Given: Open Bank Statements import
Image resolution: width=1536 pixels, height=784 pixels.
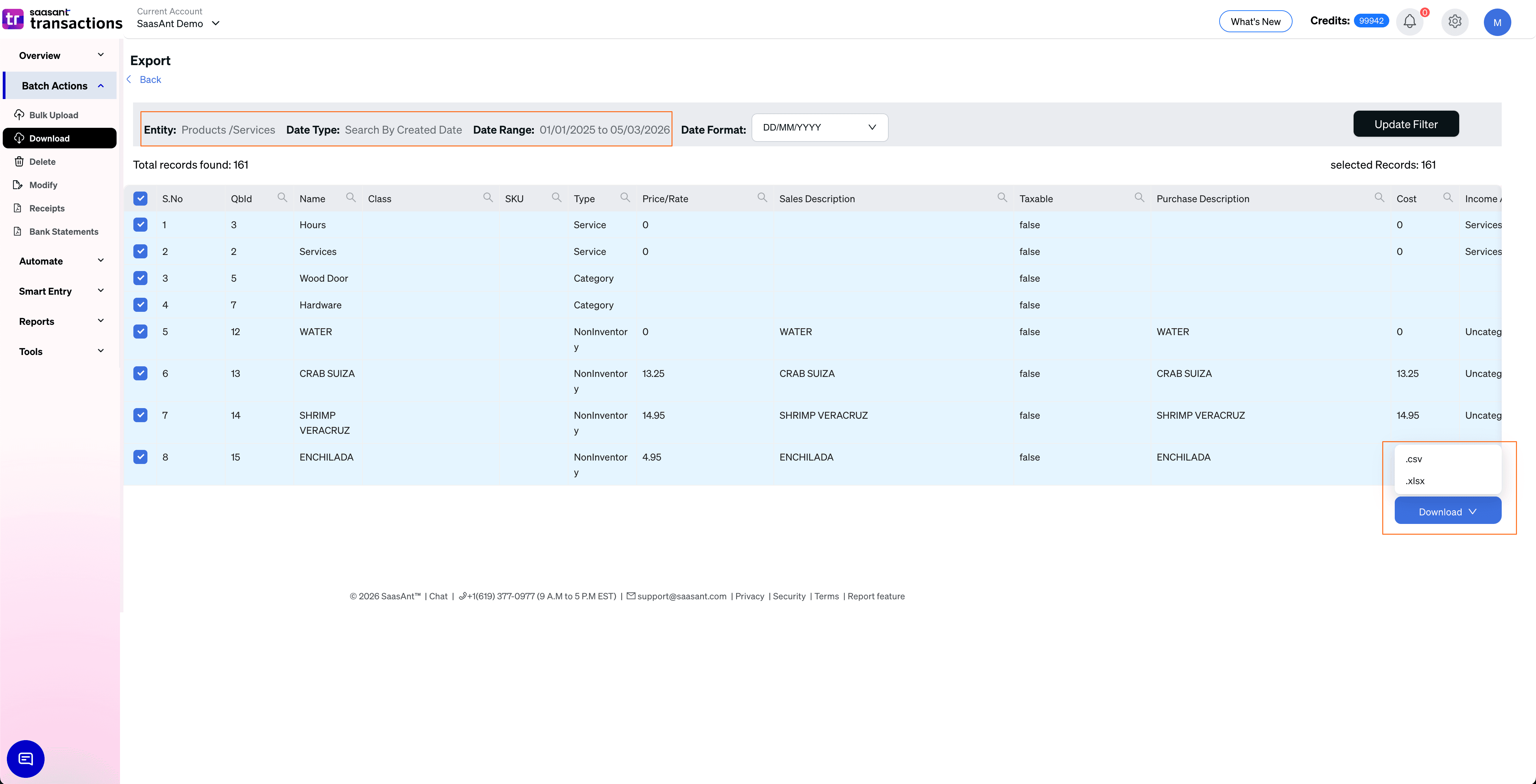Looking at the screenshot, I should coord(63,231).
